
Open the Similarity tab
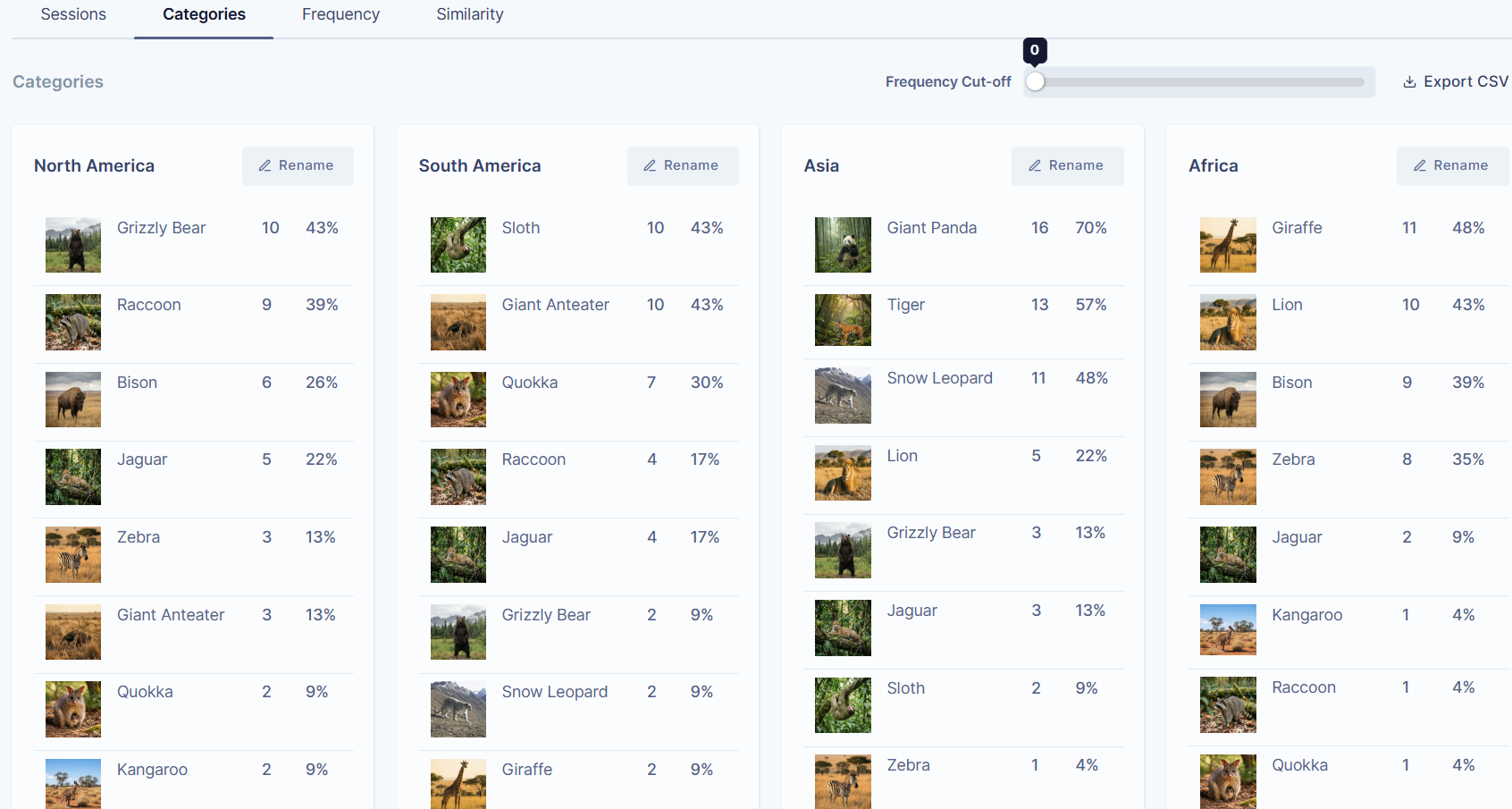pos(469,14)
